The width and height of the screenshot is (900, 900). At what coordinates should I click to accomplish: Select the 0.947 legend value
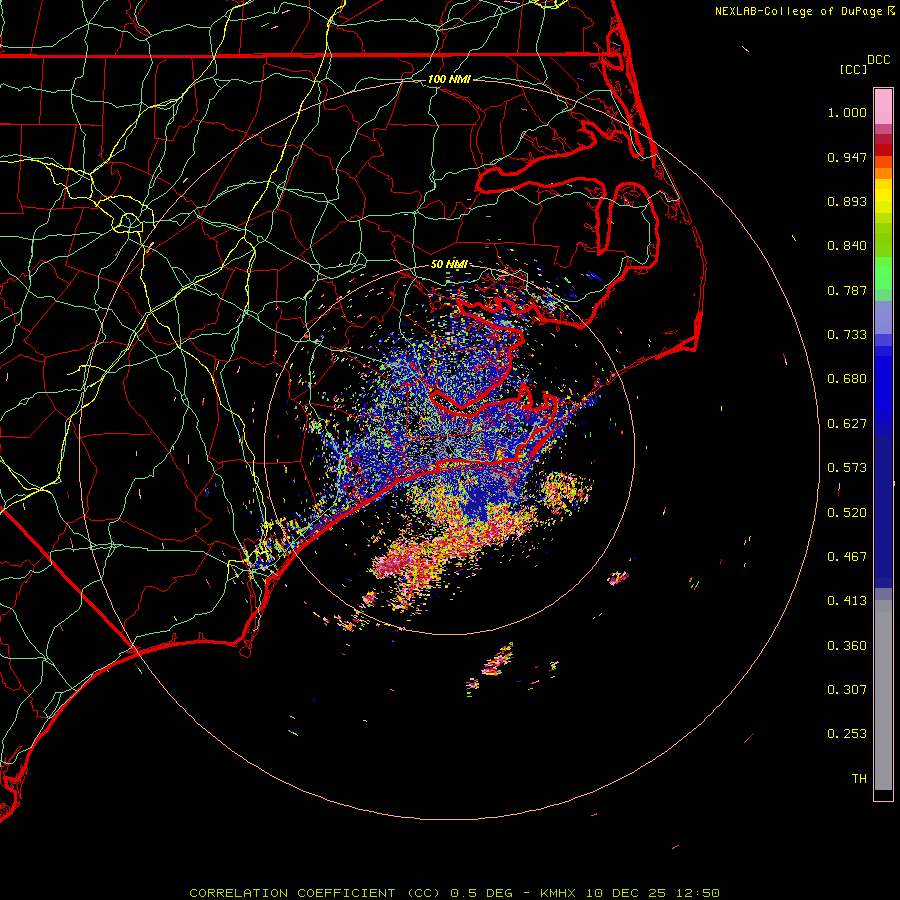(847, 157)
